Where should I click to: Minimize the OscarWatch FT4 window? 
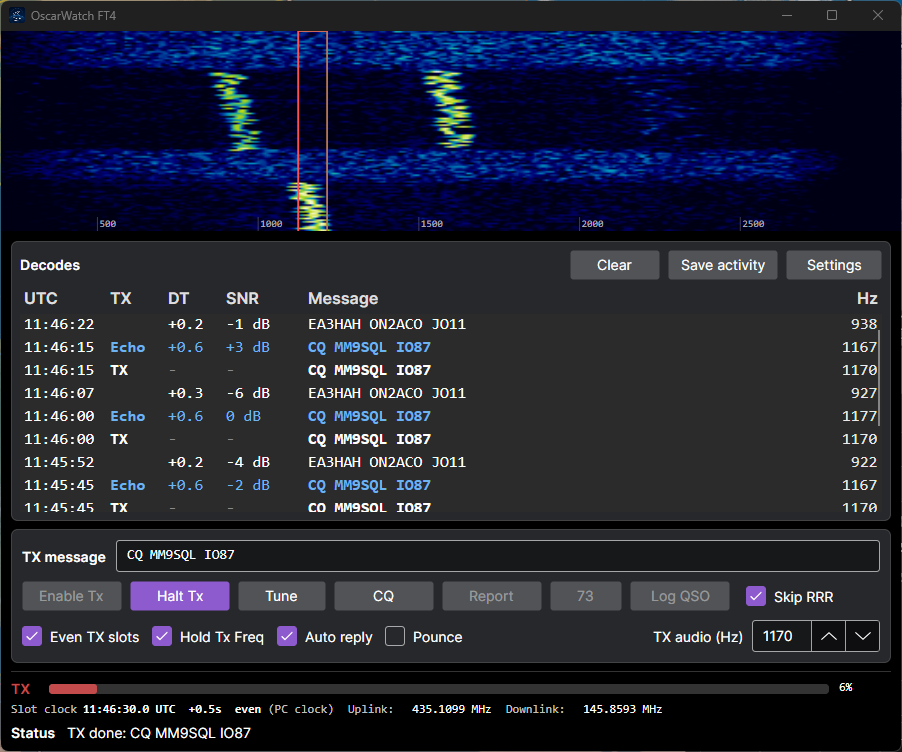pos(787,16)
